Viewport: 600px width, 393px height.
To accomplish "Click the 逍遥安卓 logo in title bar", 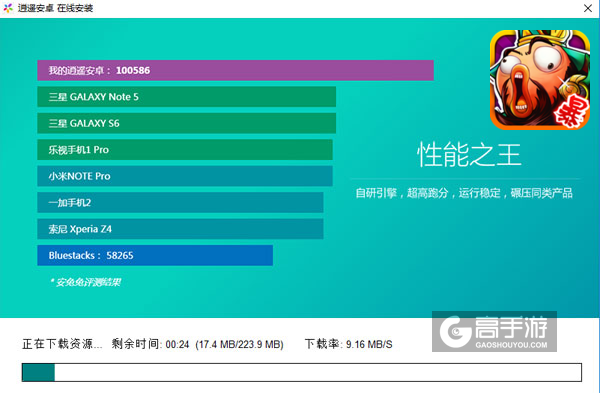I will coord(8,8).
